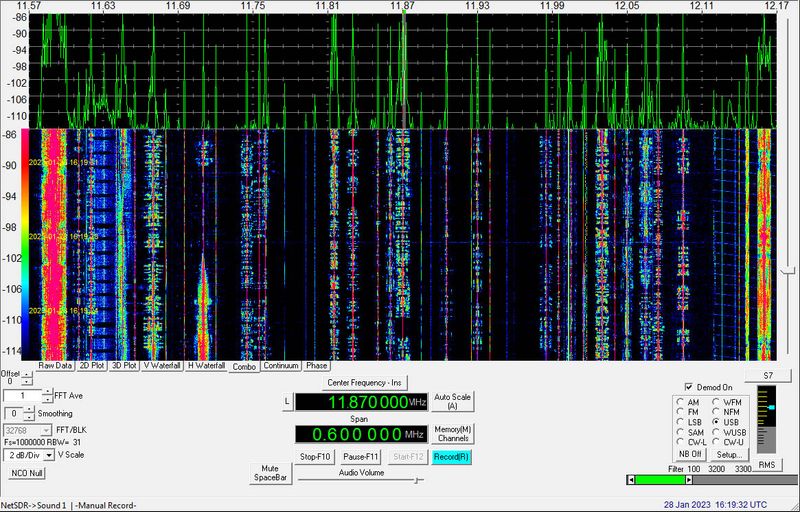The width and height of the screenshot is (800, 512).
Task: Select AM demodulation mode
Action: 680,402
